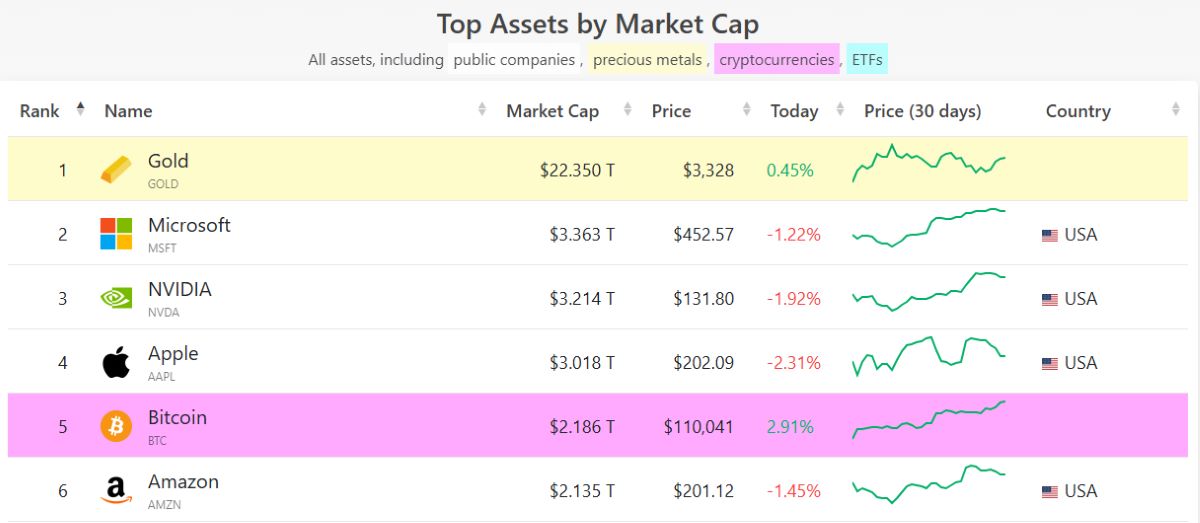Filter by precious metals tag
The height and width of the screenshot is (523, 1200).
[648, 59]
